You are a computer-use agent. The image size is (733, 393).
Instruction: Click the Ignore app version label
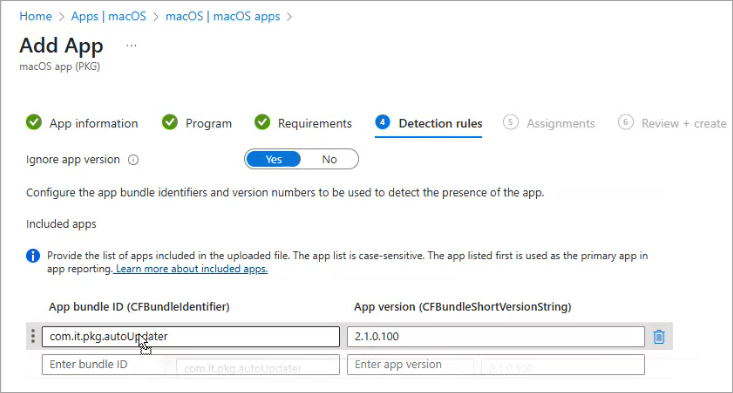pyautogui.click(x=73, y=160)
